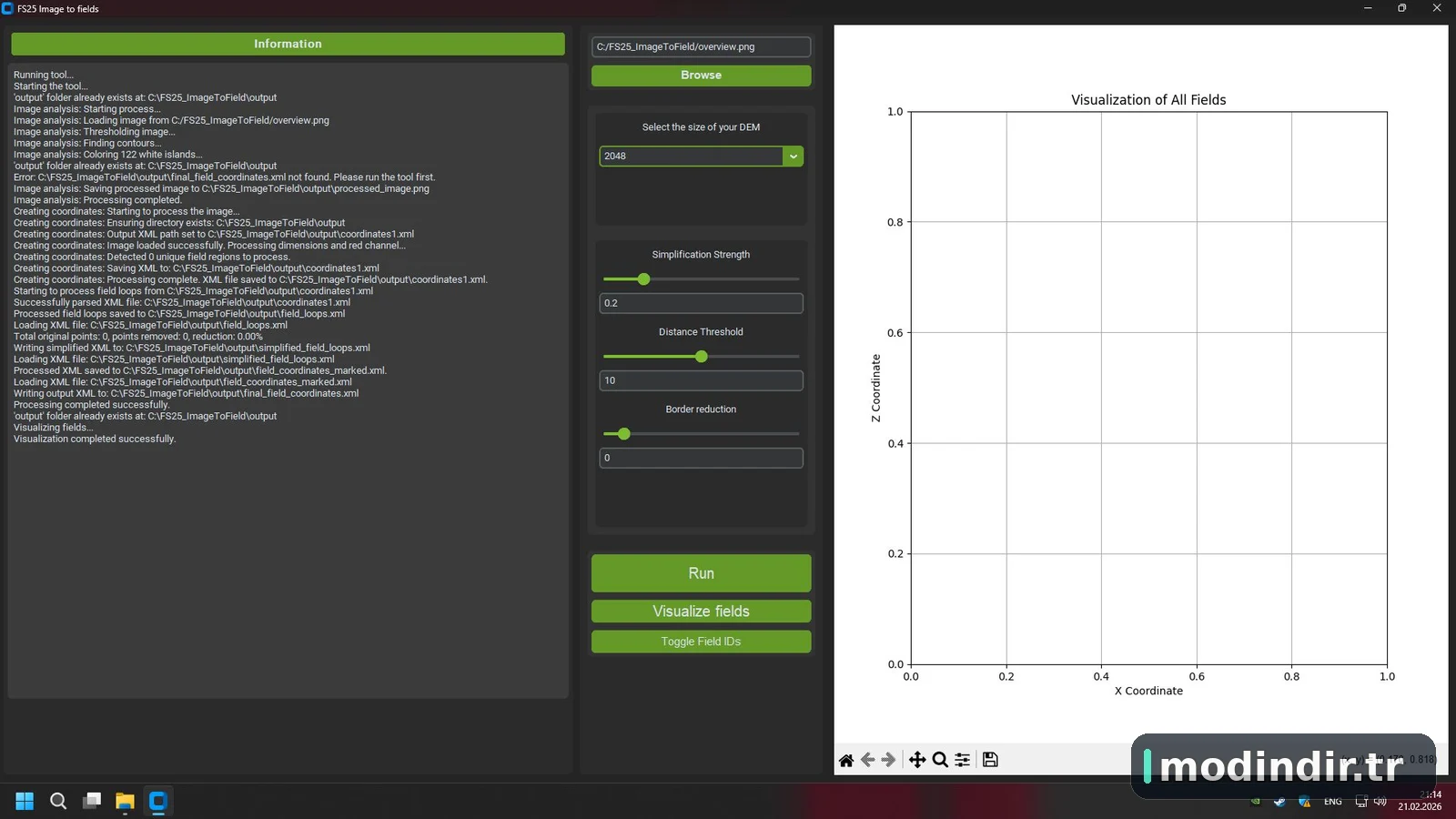Click log line 'Detected 0 unique field regions'
The height and width of the screenshot is (819, 1456).
(152, 257)
